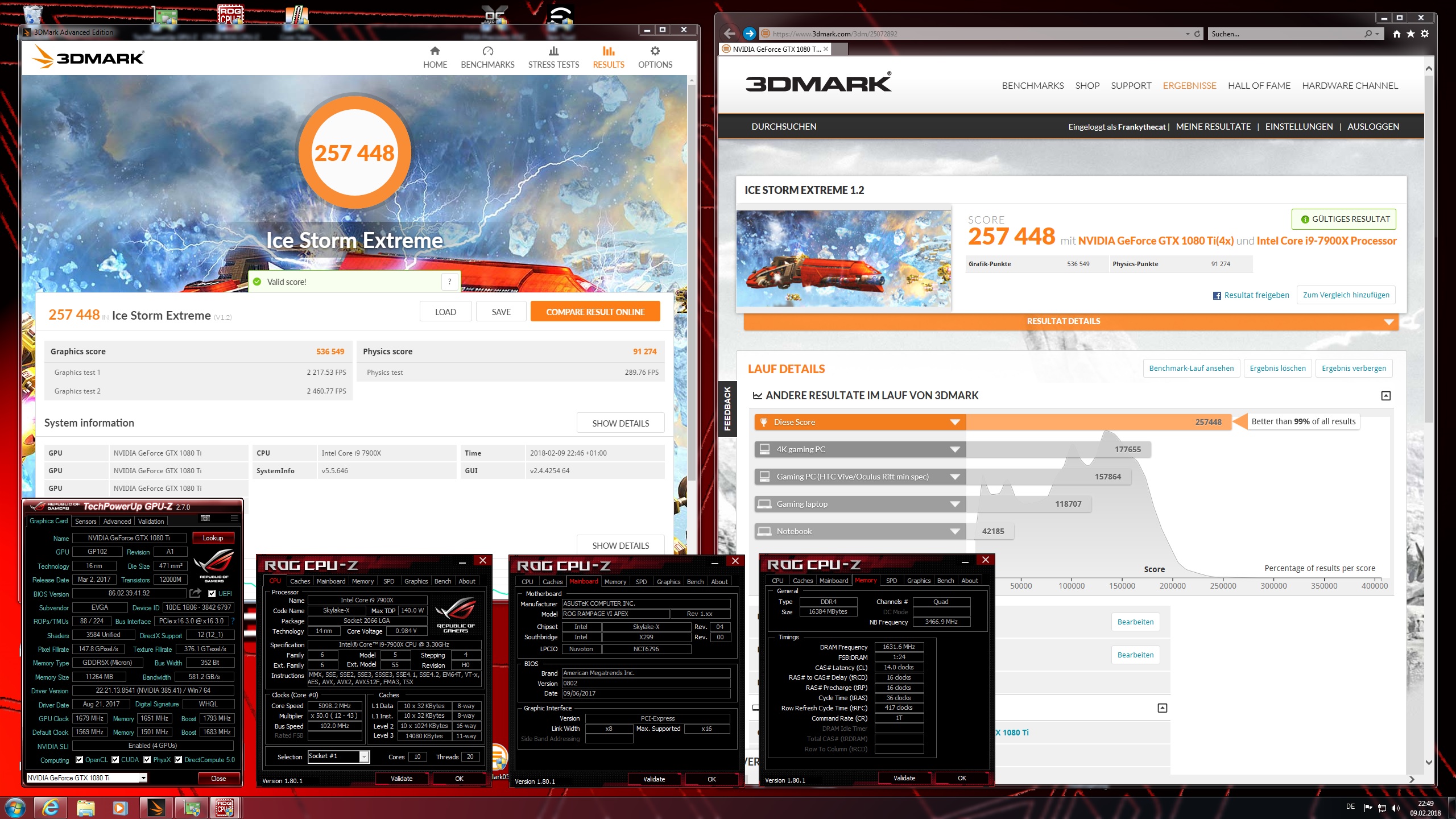The height and width of the screenshot is (819, 1456).
Task: Toggle CUDA checkbox in GPU-Z
Action: click(x=115, y=759)
